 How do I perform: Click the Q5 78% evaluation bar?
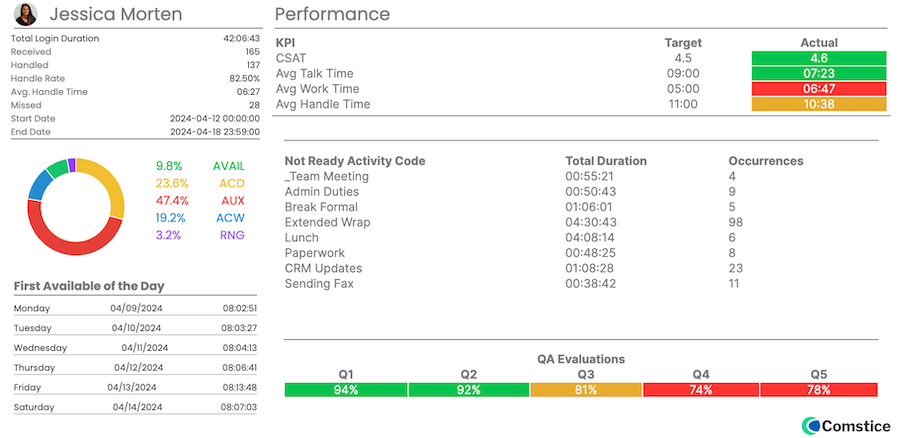pyautogui.click(x=818, y=390)
